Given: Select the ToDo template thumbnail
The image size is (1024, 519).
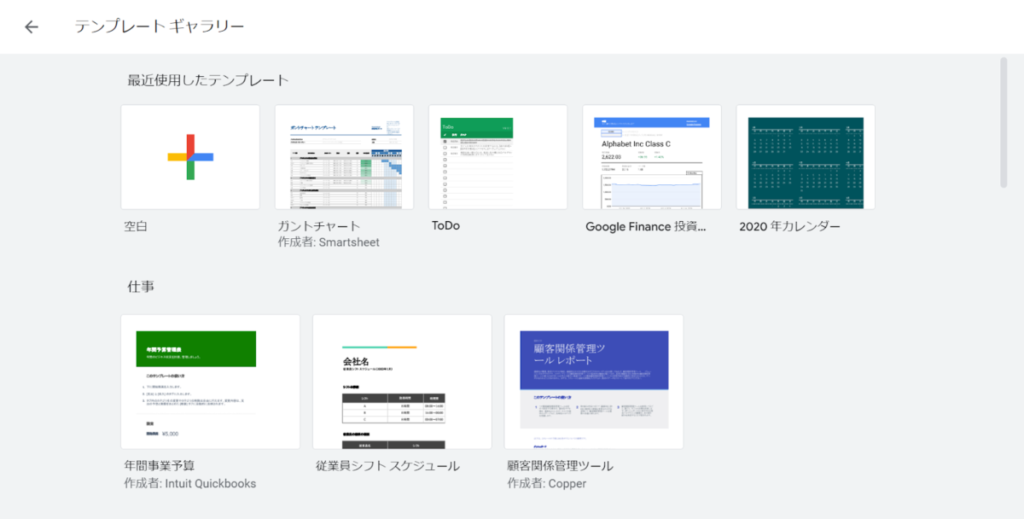Looking at the screenshot, I should click(498, 157).
